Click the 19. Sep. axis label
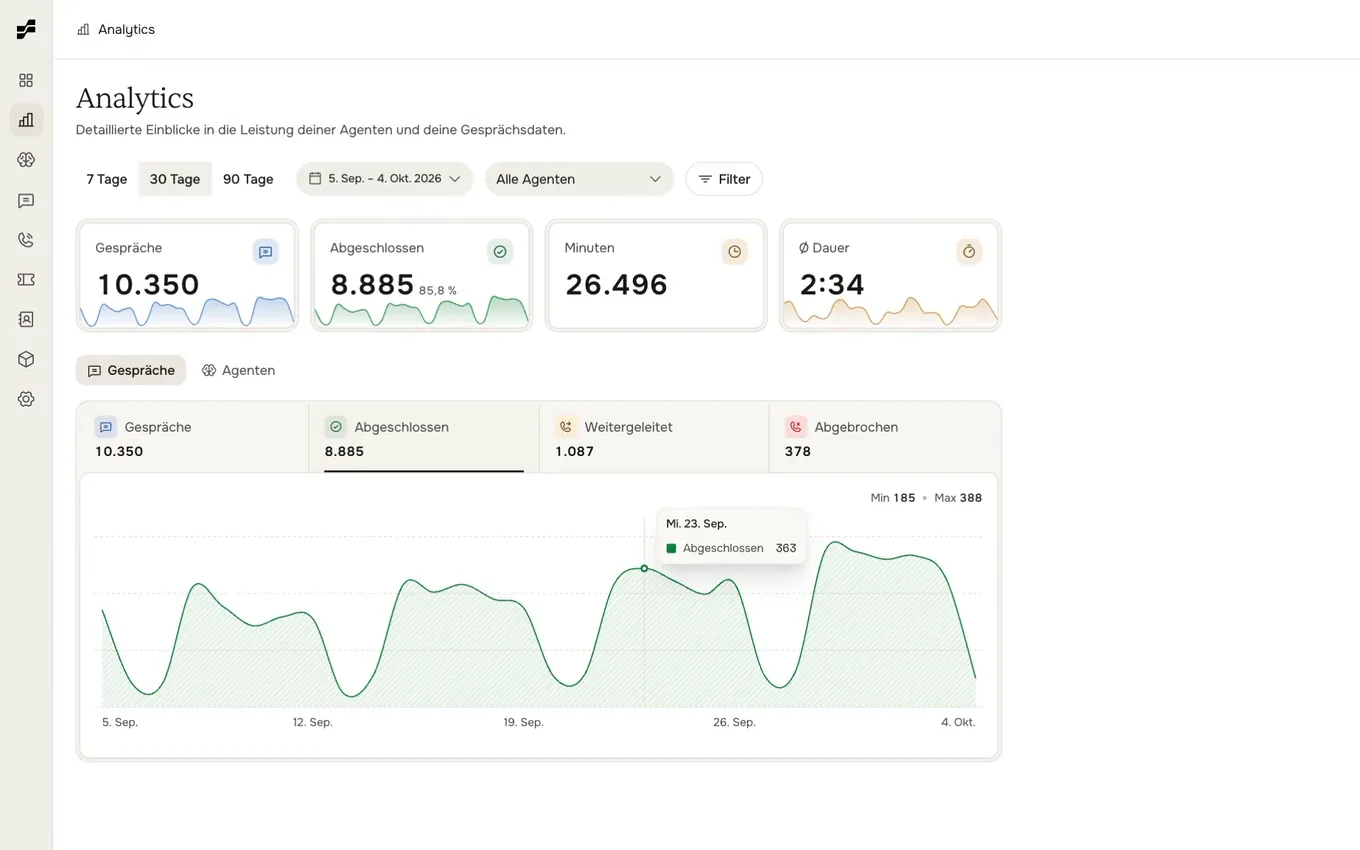The width and height of the screenshot is (1360, 850). pyautogui.click(x=523, y=722)
